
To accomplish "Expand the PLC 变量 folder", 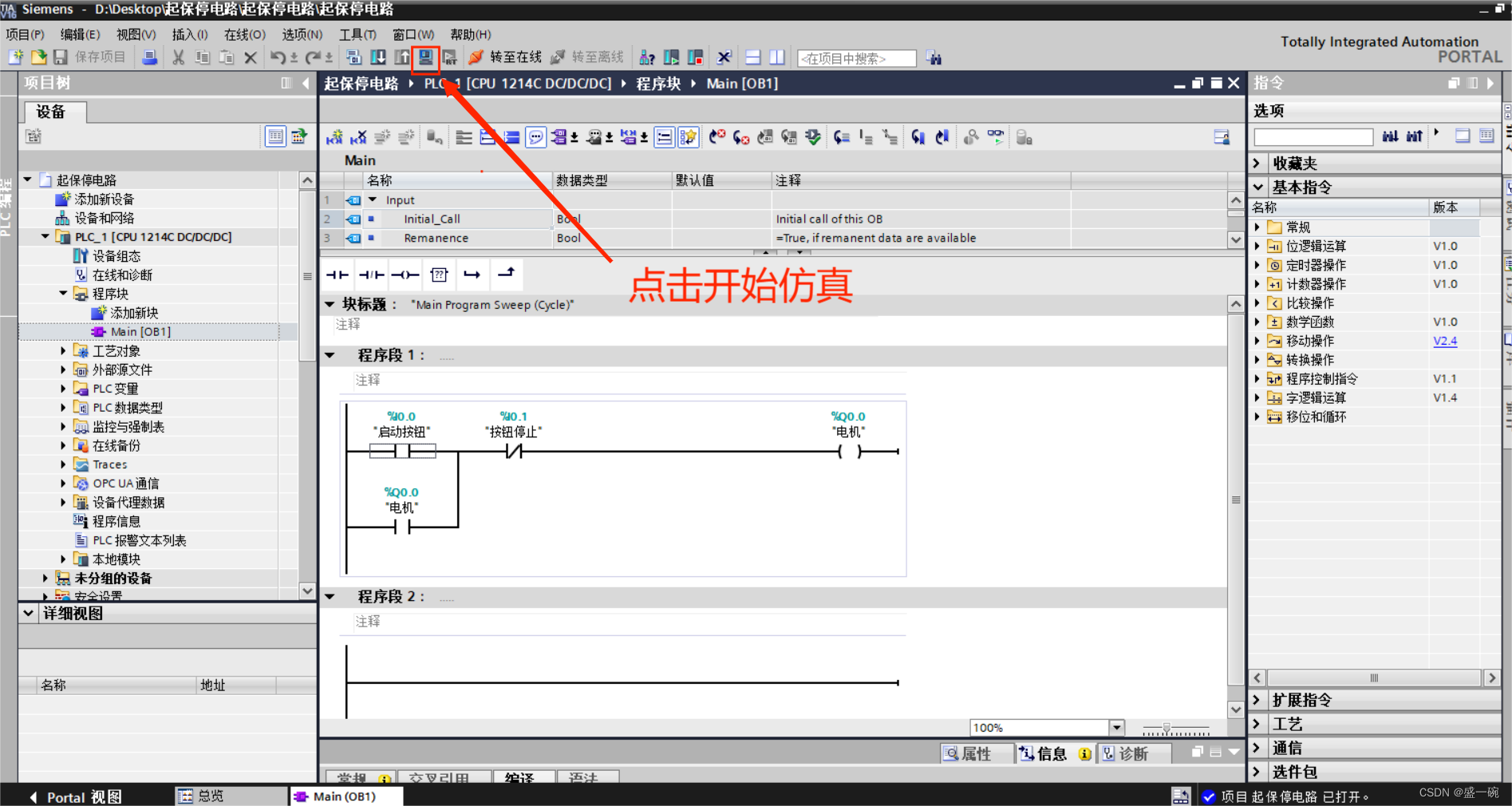I will (x=63, y=389).
